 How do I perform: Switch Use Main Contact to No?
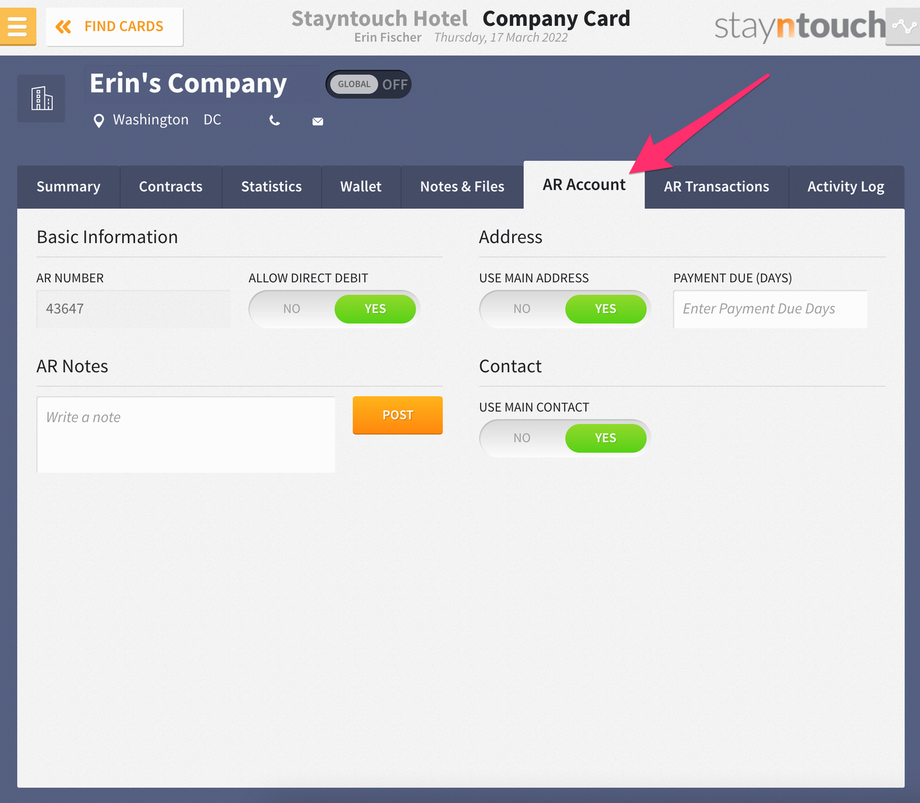coord(522,438)
